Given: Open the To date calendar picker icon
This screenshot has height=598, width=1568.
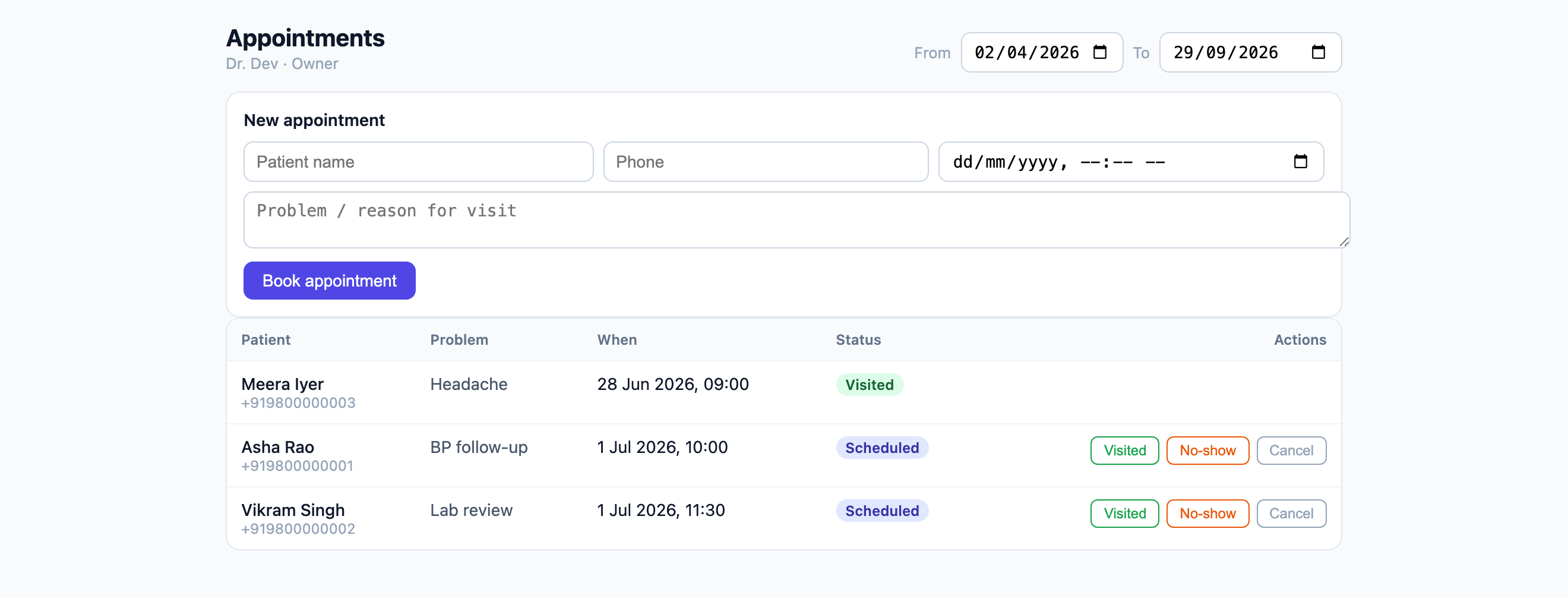Looking at the screenshot, I should click(x=1318, y=52).
